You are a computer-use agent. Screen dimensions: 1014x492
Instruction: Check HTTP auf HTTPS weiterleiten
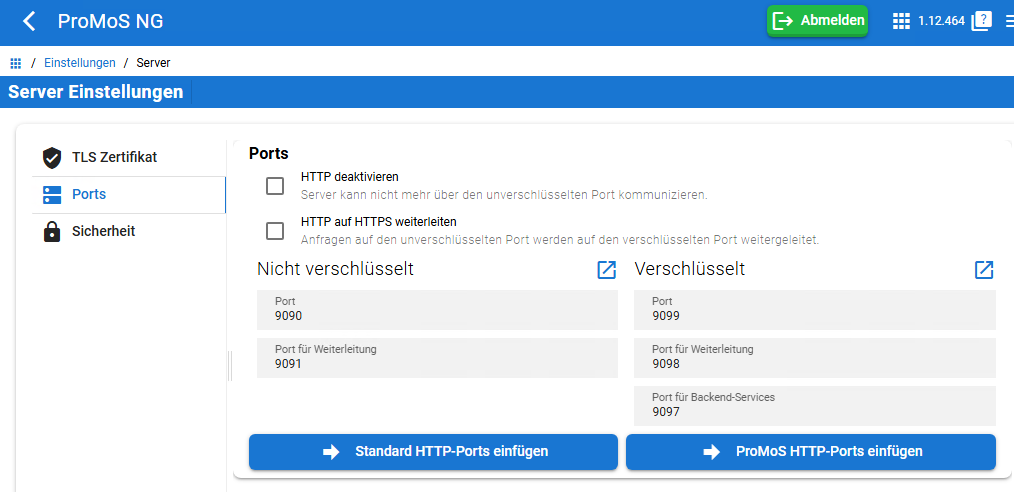coord(275,231)
